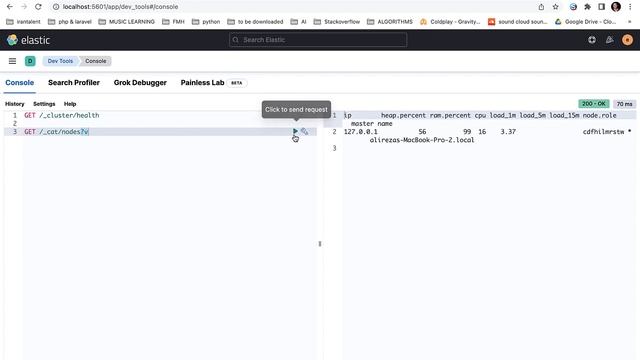Reload the page with refresh icon
The height and width of the screenshot is (360, 640).
pos(38,7)
